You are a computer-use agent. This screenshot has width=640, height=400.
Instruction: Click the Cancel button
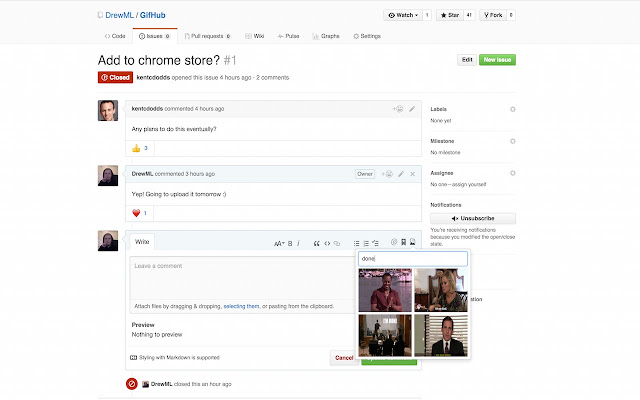click(x=344, y=358)
